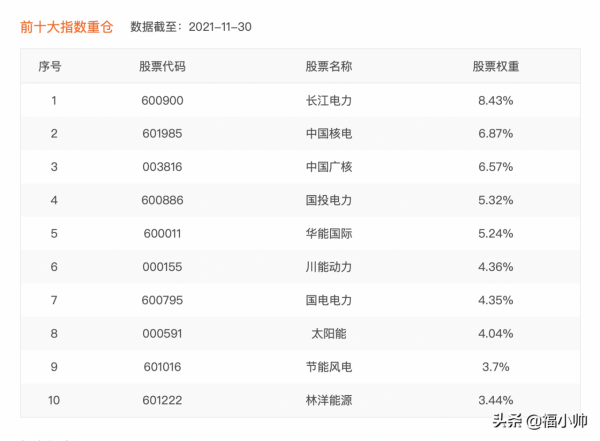Image resolution: width=600 pixels, height=441 pixels.
Task: Click the 川能动力 weight value 4.36%
Action: pyautogui.click(x=496, y=267)
